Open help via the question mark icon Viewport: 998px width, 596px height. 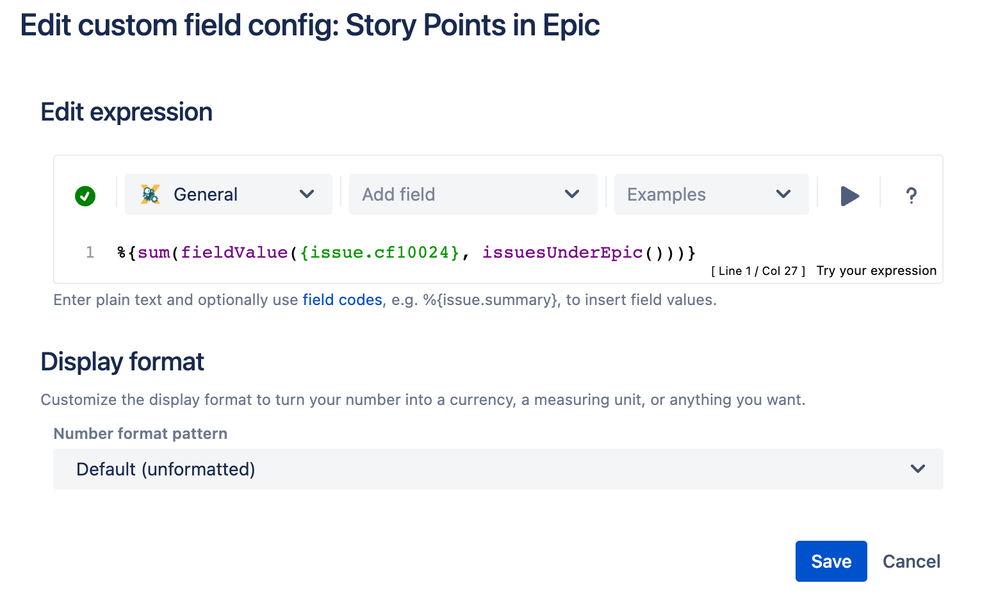pos(911,196)
